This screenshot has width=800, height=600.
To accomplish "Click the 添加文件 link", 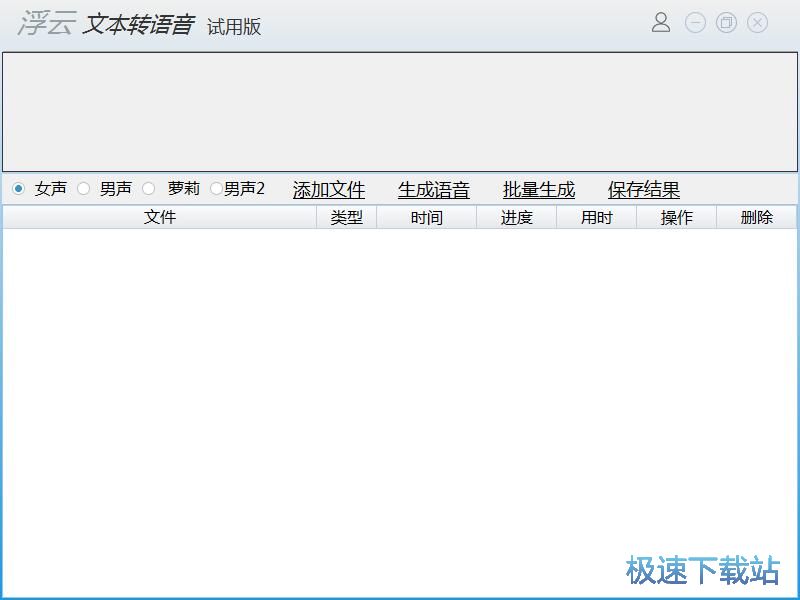I will (329, 190).
